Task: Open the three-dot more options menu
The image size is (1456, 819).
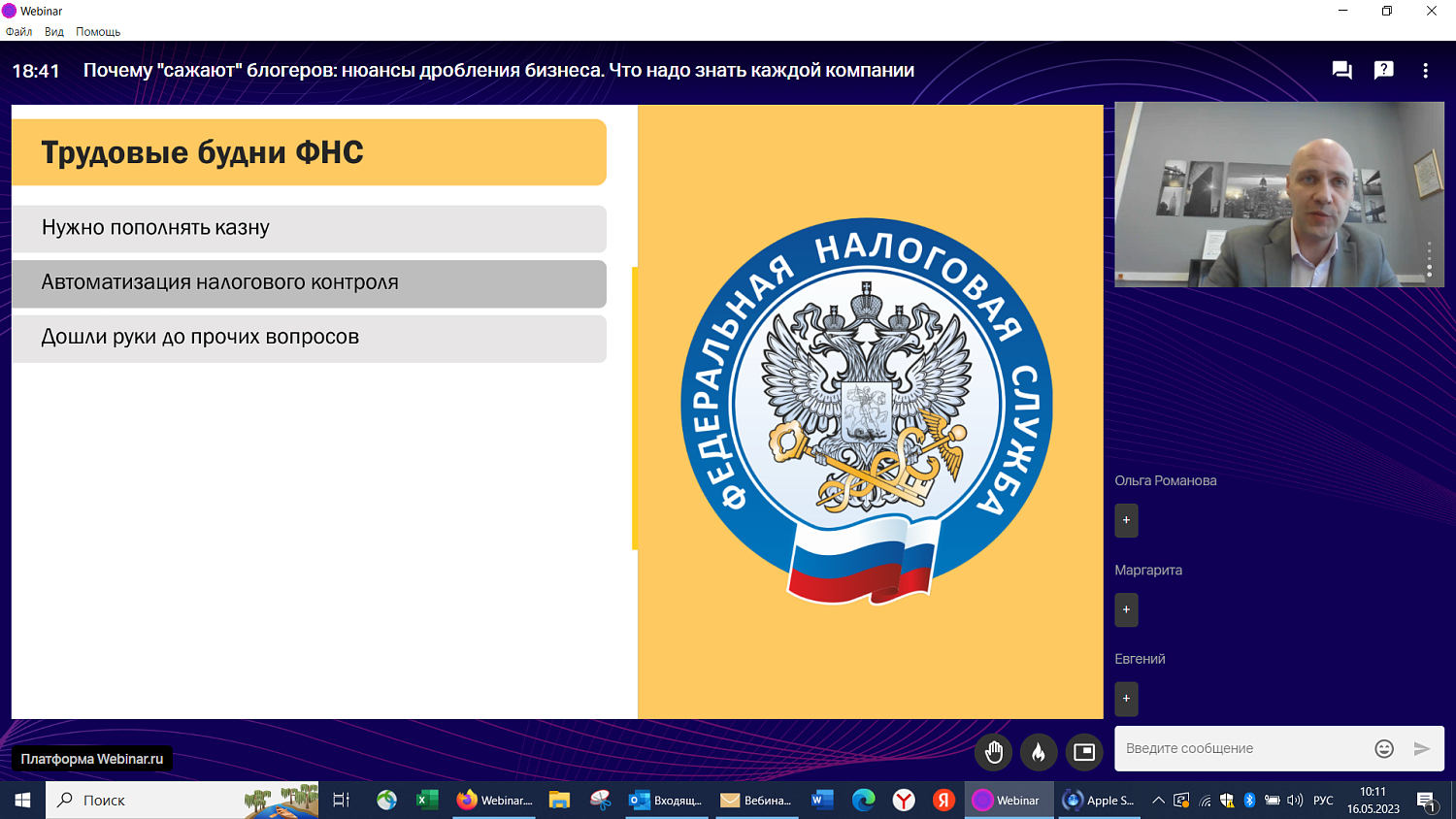Action: click(x=1425, y=70)
